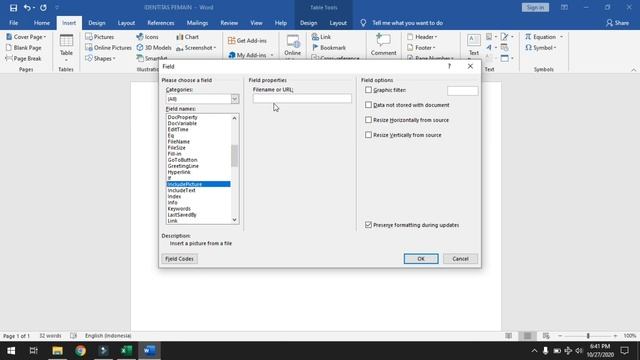Image resolution: width=640 pixels, height=360 pixels.
Task: Open the Screenshot dropdown
Action: pos(196,48)
